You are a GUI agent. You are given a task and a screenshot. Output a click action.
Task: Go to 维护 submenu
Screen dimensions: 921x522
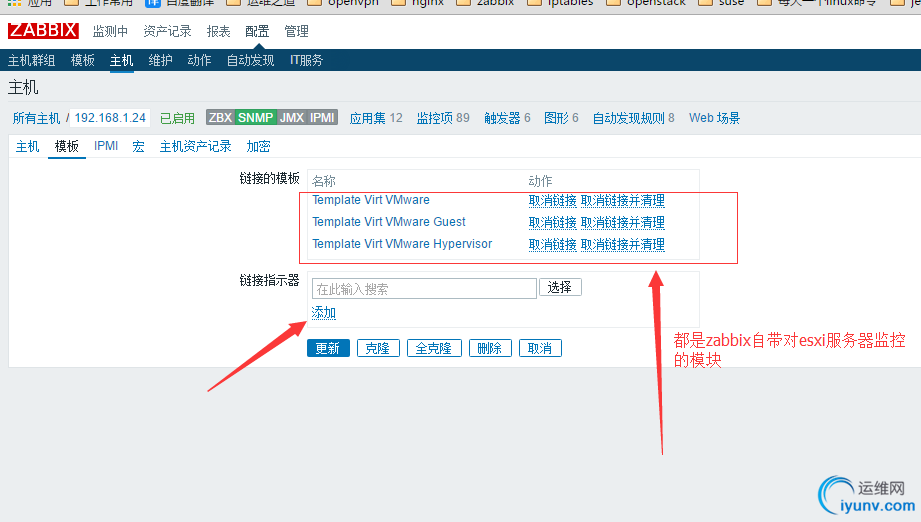(x=160, y=60)
